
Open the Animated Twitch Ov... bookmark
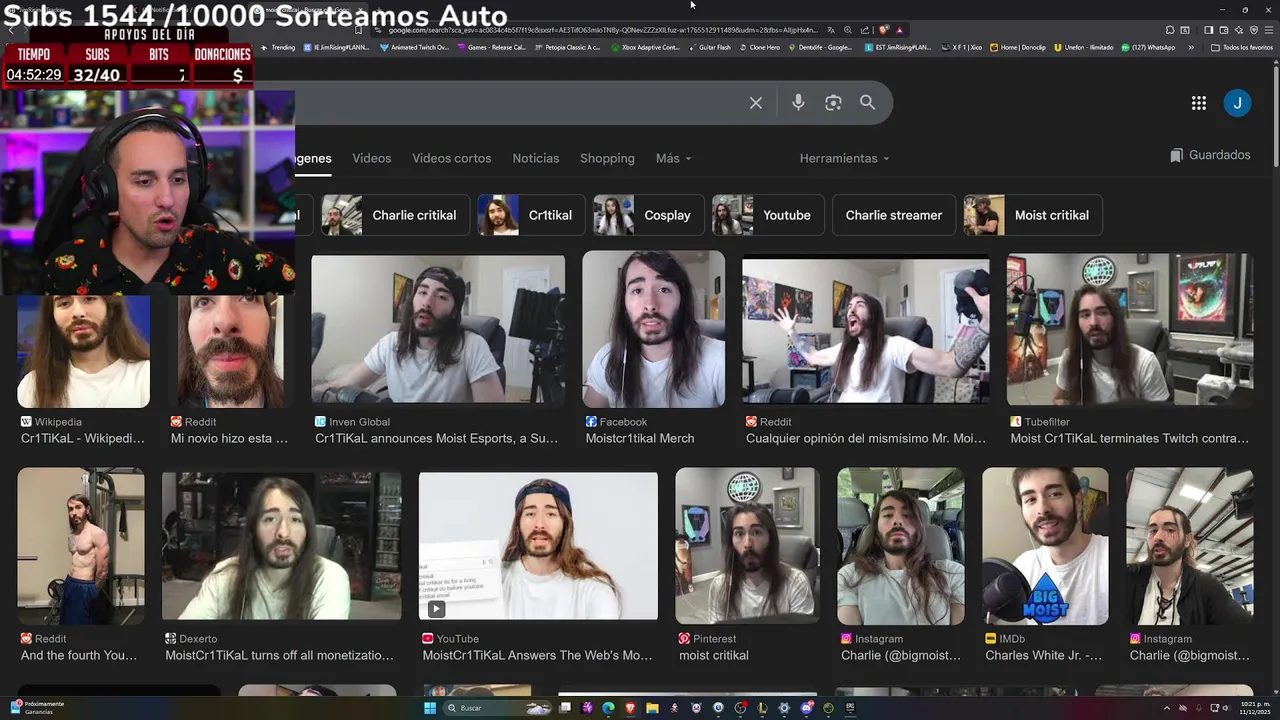(x=414, y=47)
